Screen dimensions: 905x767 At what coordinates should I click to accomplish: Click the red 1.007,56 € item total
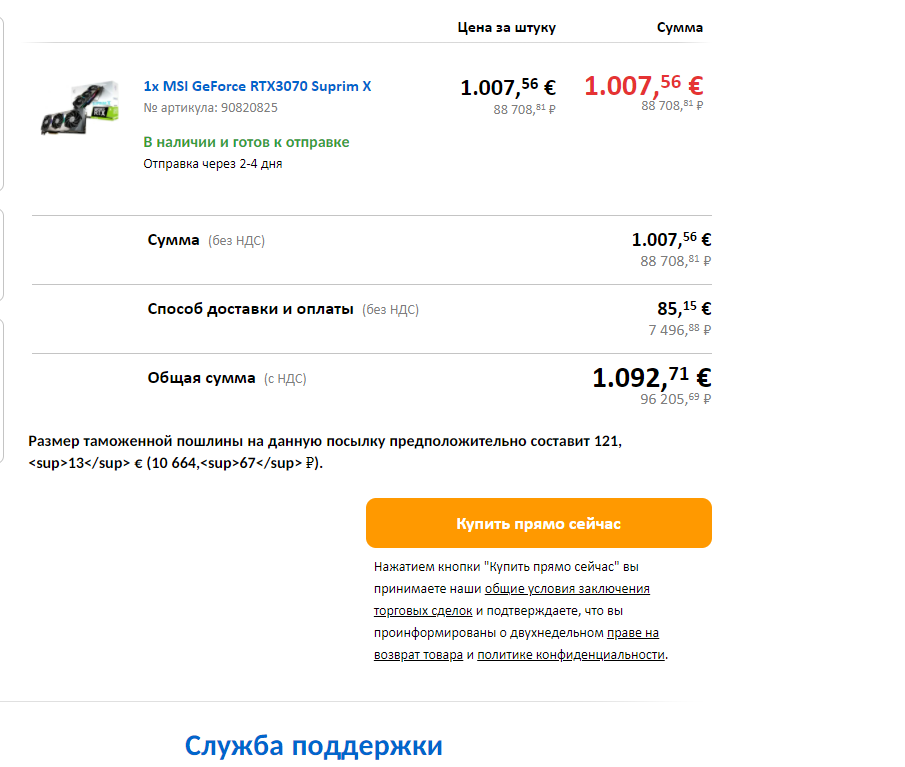click(x=643, y=86)
